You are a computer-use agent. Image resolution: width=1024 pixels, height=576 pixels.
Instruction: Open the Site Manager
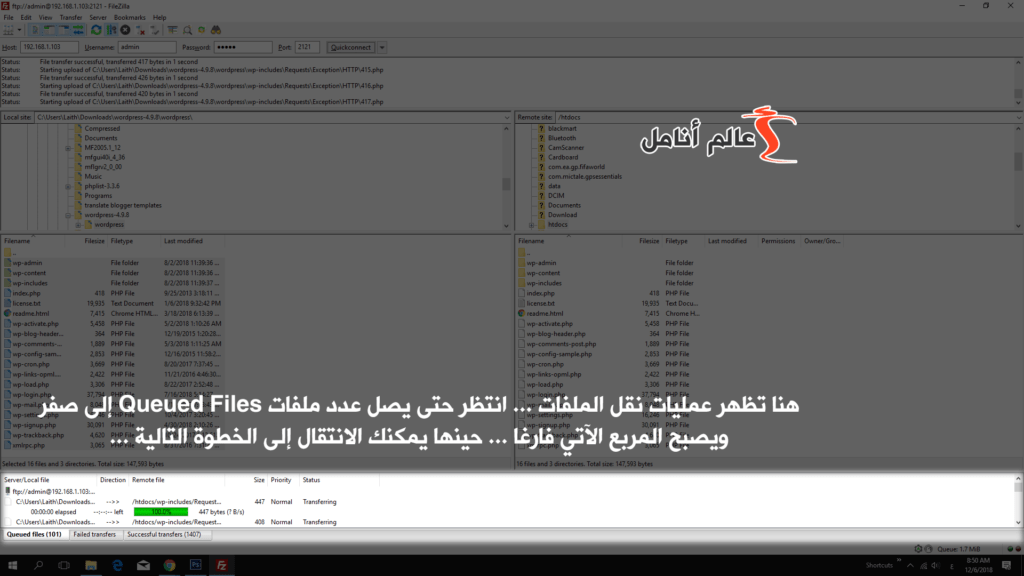8,30
